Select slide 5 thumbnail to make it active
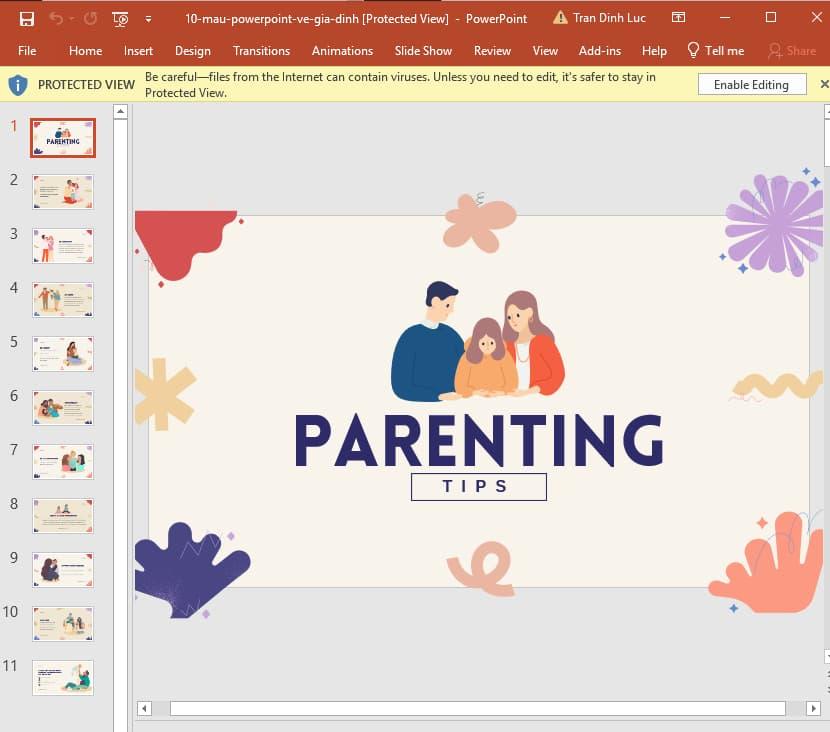This screenshot has height=732, width=830. point(62,353)
